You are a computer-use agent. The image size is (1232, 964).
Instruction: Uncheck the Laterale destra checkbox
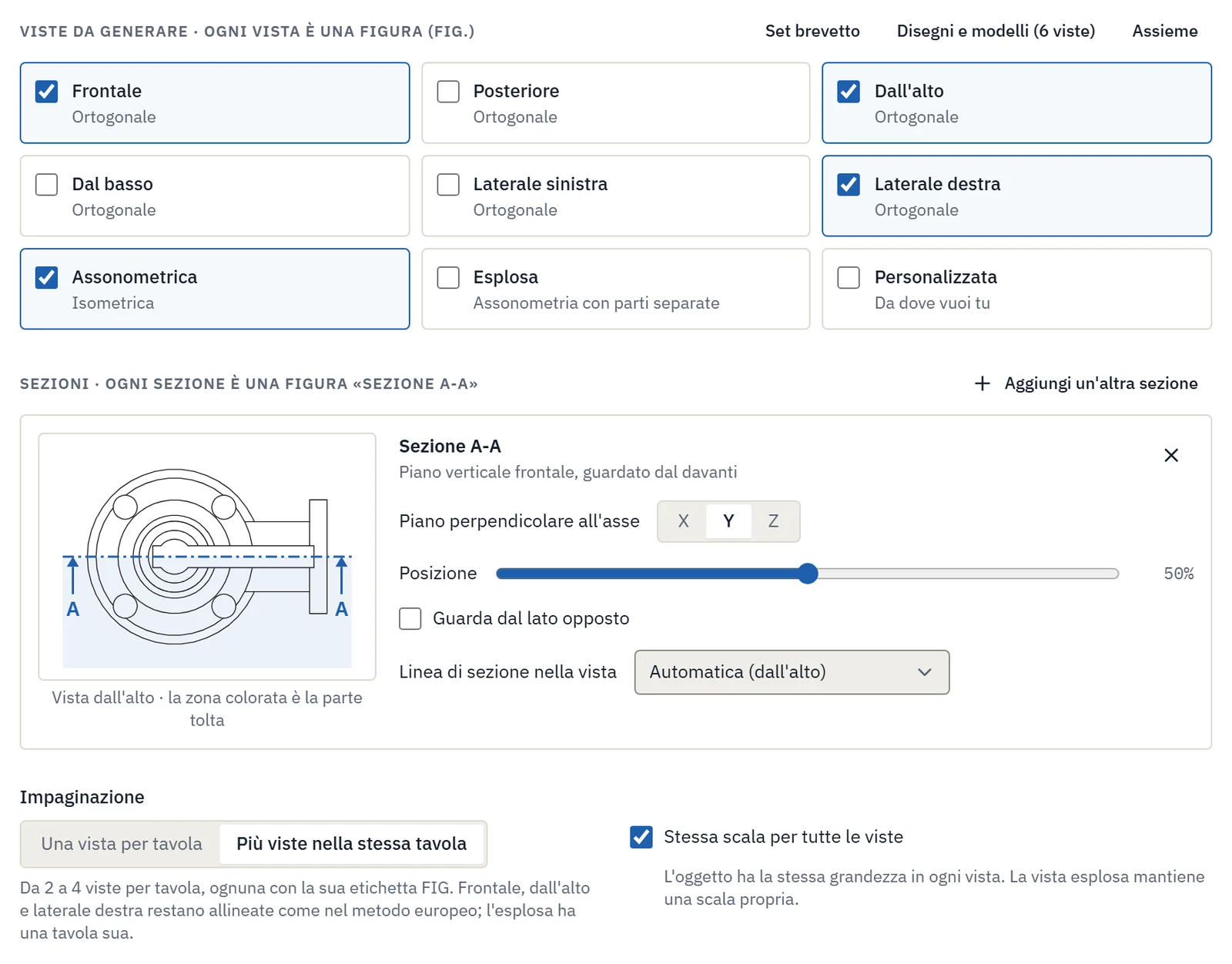click(849, 185)
